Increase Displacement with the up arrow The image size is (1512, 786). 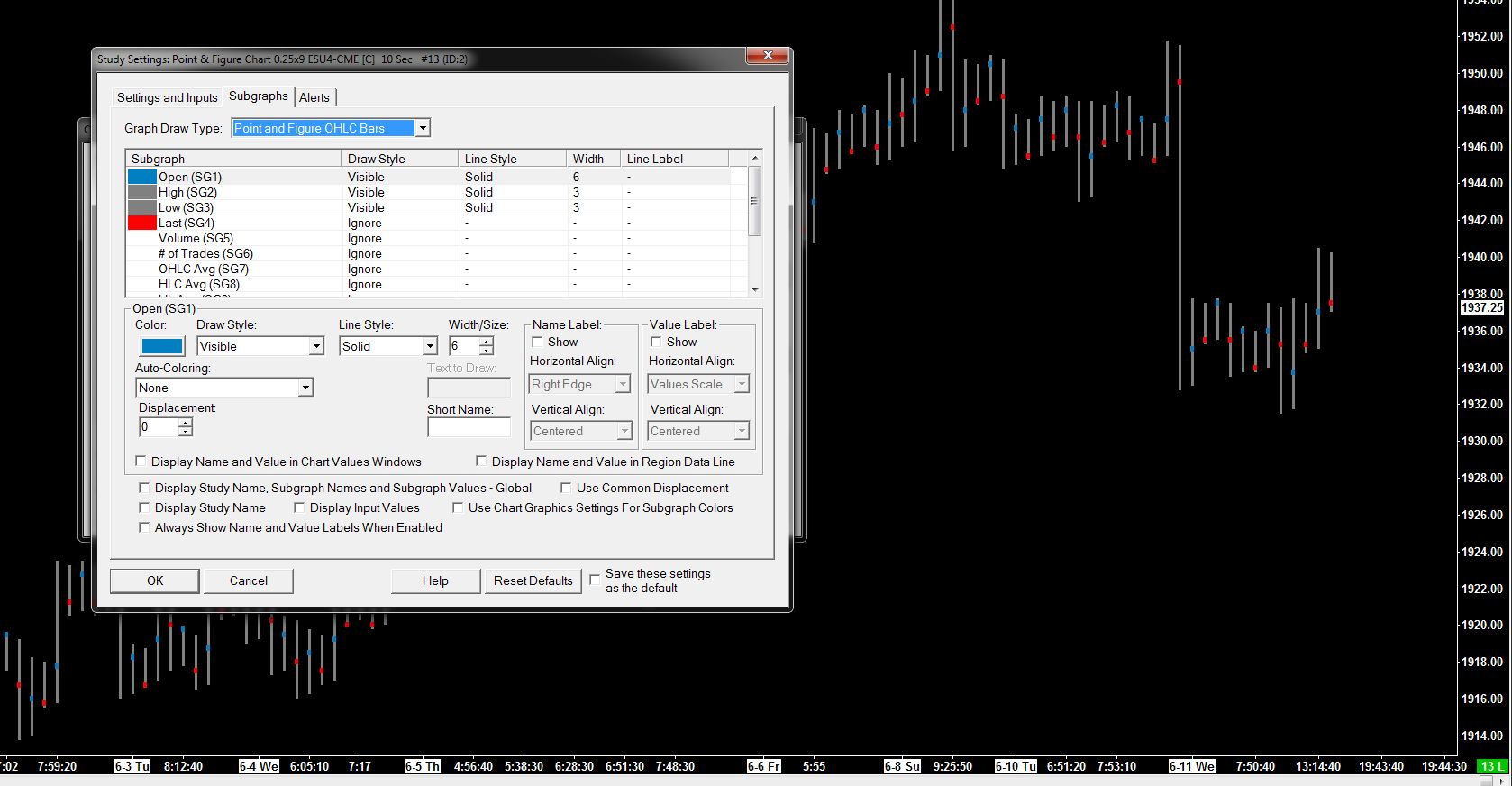point(185,423)
